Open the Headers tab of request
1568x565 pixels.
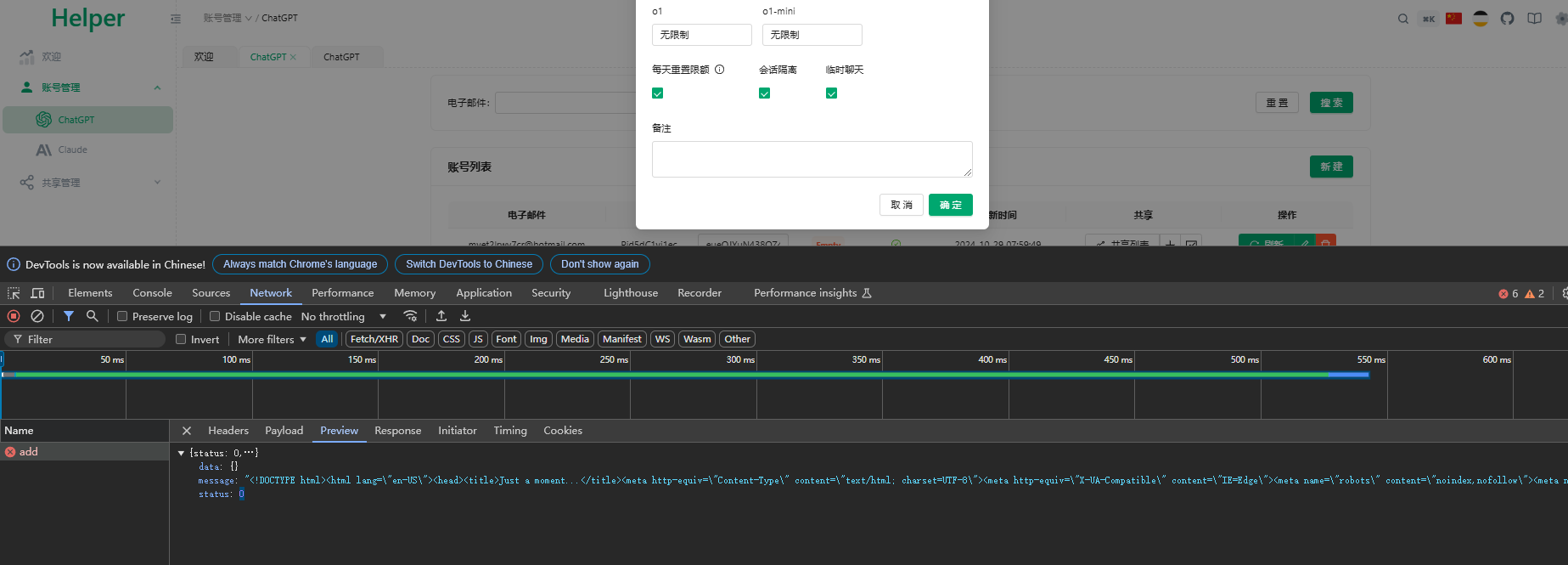pos(228,431)
